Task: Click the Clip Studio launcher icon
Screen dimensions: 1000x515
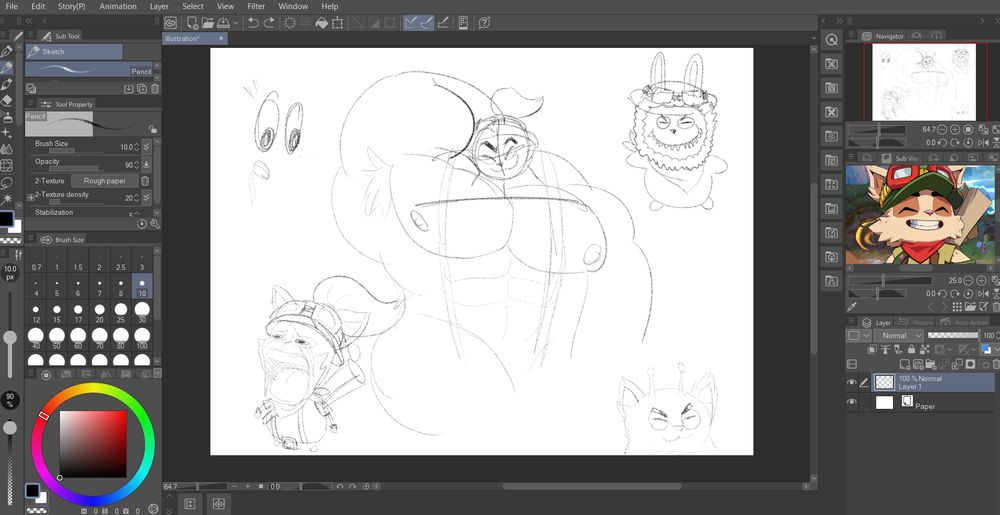Action: click(170, 23)
